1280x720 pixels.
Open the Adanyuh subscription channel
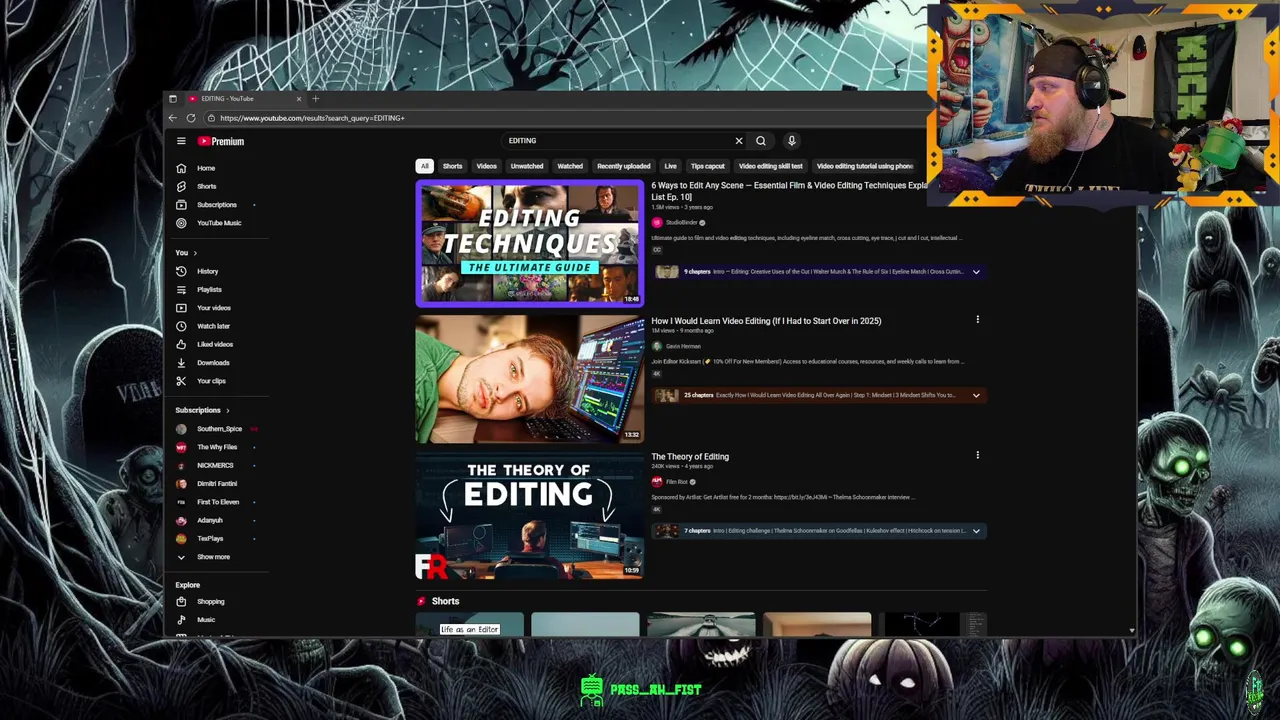[210, 520]
